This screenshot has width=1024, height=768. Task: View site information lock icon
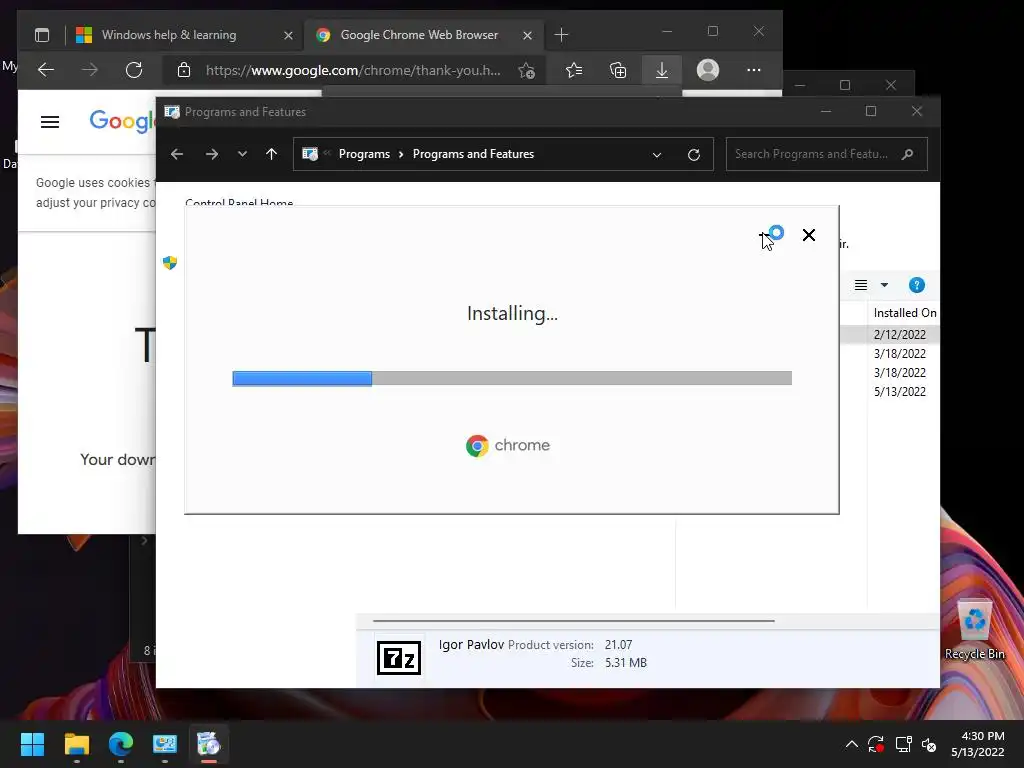tap(184, 70)
